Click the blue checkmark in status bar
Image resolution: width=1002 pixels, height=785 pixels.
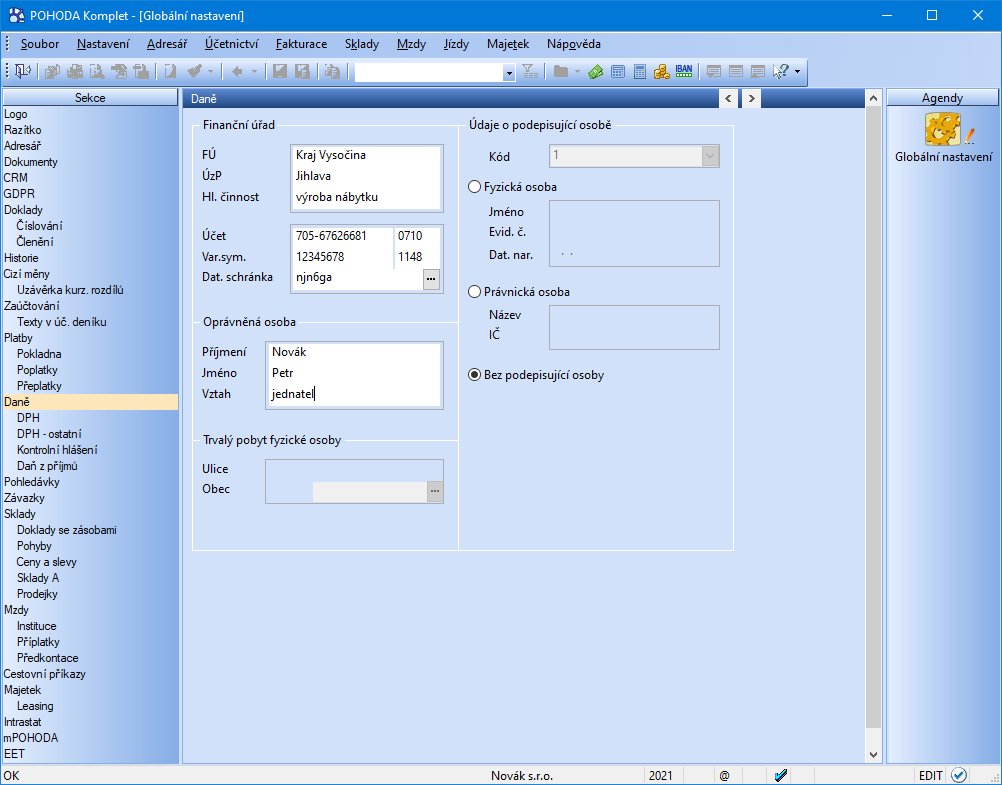(x=782, y=775)
